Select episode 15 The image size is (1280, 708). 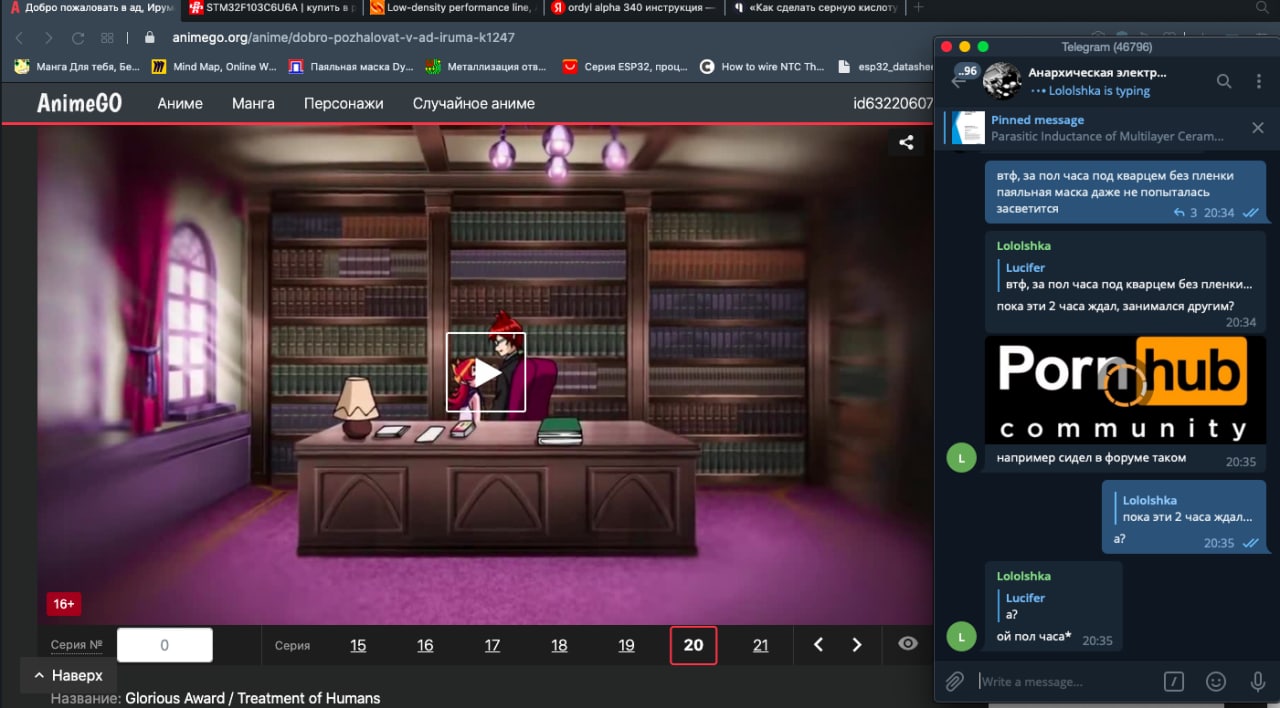pos(358,646)
